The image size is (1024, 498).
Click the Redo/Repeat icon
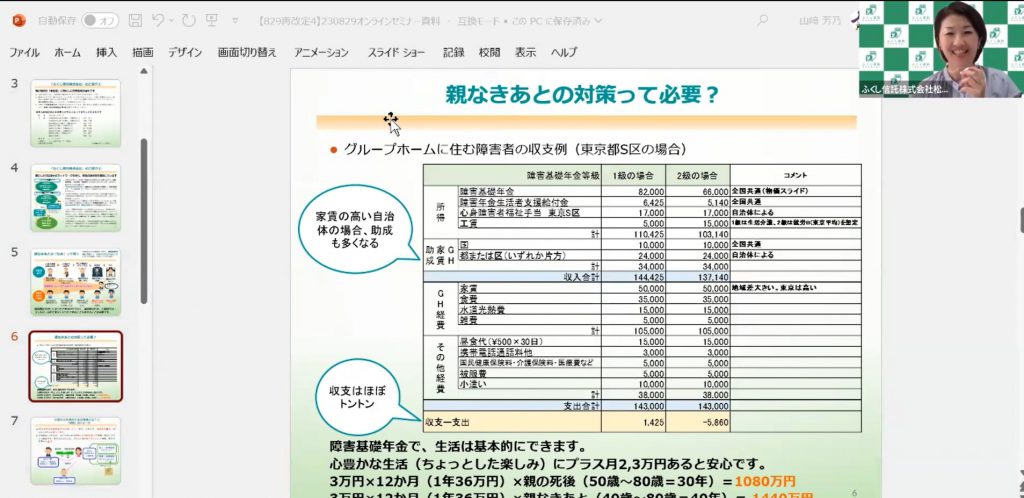[x=189, y=20]
